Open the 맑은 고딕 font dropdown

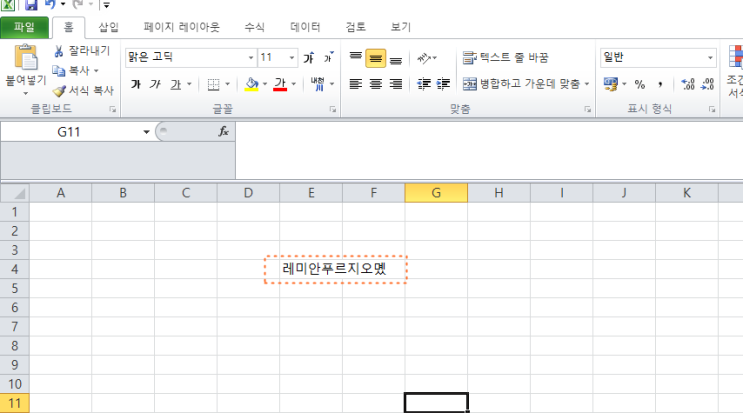tap(251, 58)
